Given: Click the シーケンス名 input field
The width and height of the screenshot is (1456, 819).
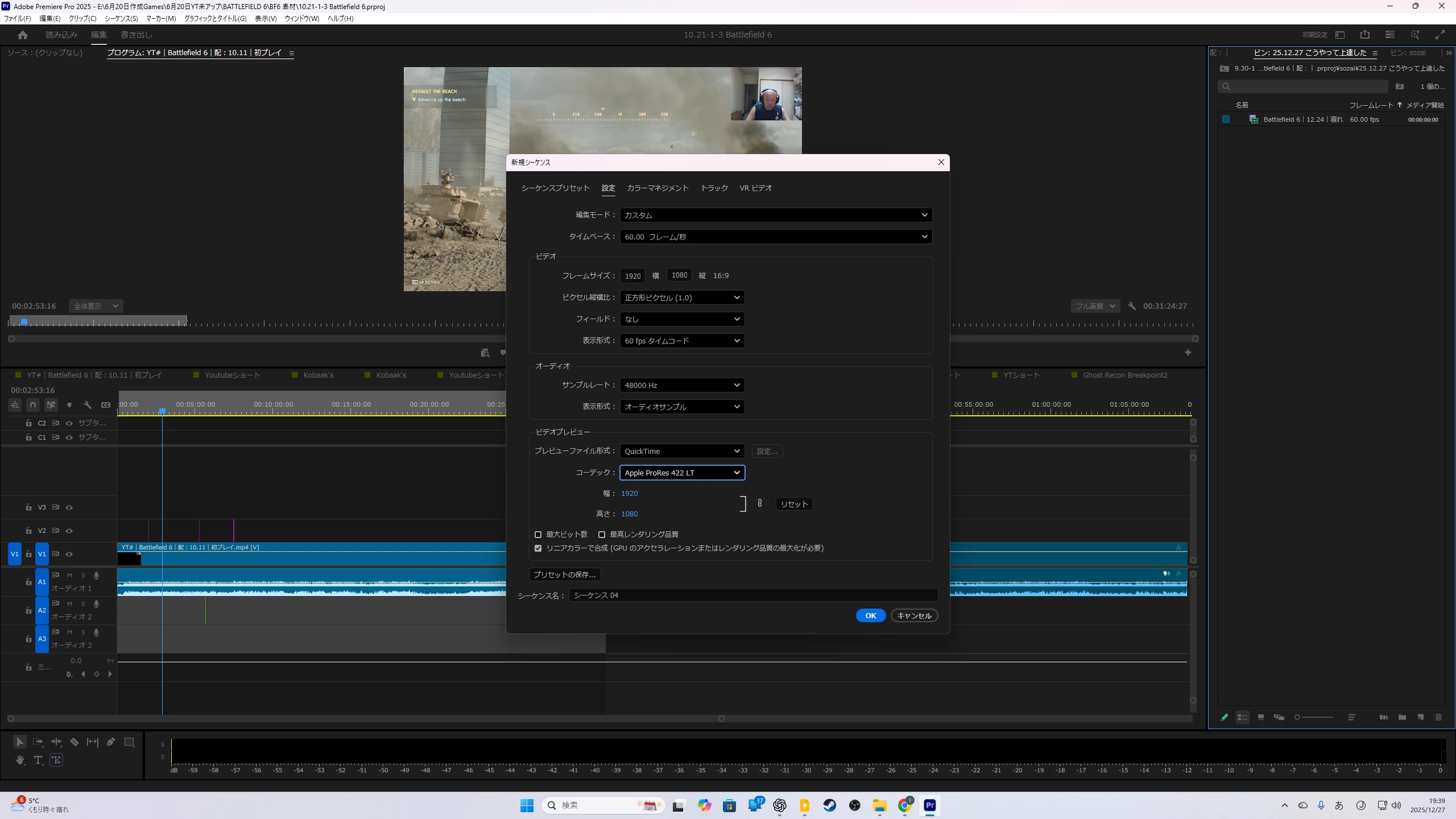Looking at the screenshot, I should click(753, 595).
